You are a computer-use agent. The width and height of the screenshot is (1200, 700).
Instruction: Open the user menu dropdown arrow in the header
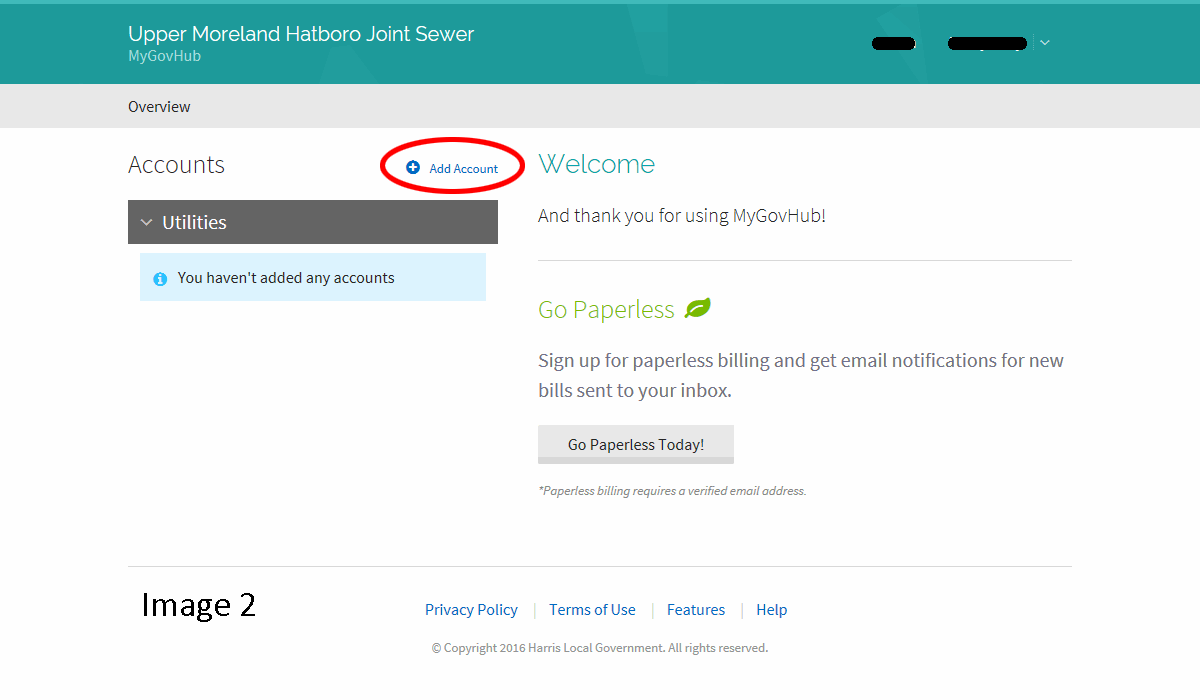click(x=1045, y=43)
